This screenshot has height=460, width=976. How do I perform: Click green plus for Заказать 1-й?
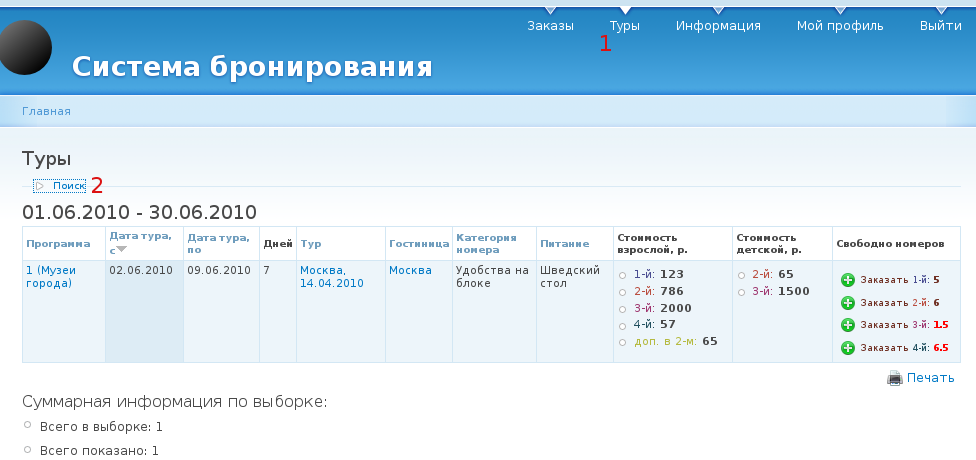point(848,280)
